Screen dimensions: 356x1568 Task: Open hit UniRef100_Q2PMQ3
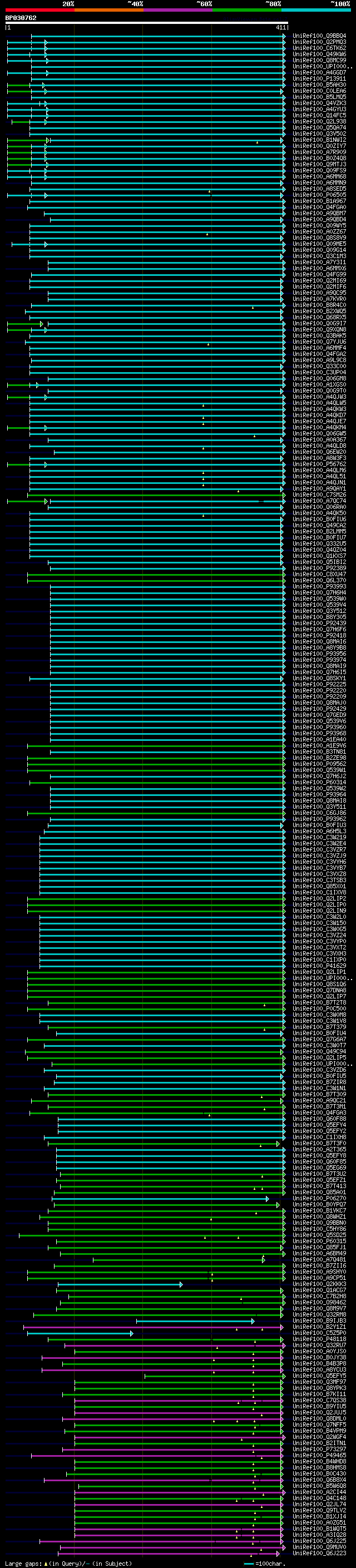(319, 42)
